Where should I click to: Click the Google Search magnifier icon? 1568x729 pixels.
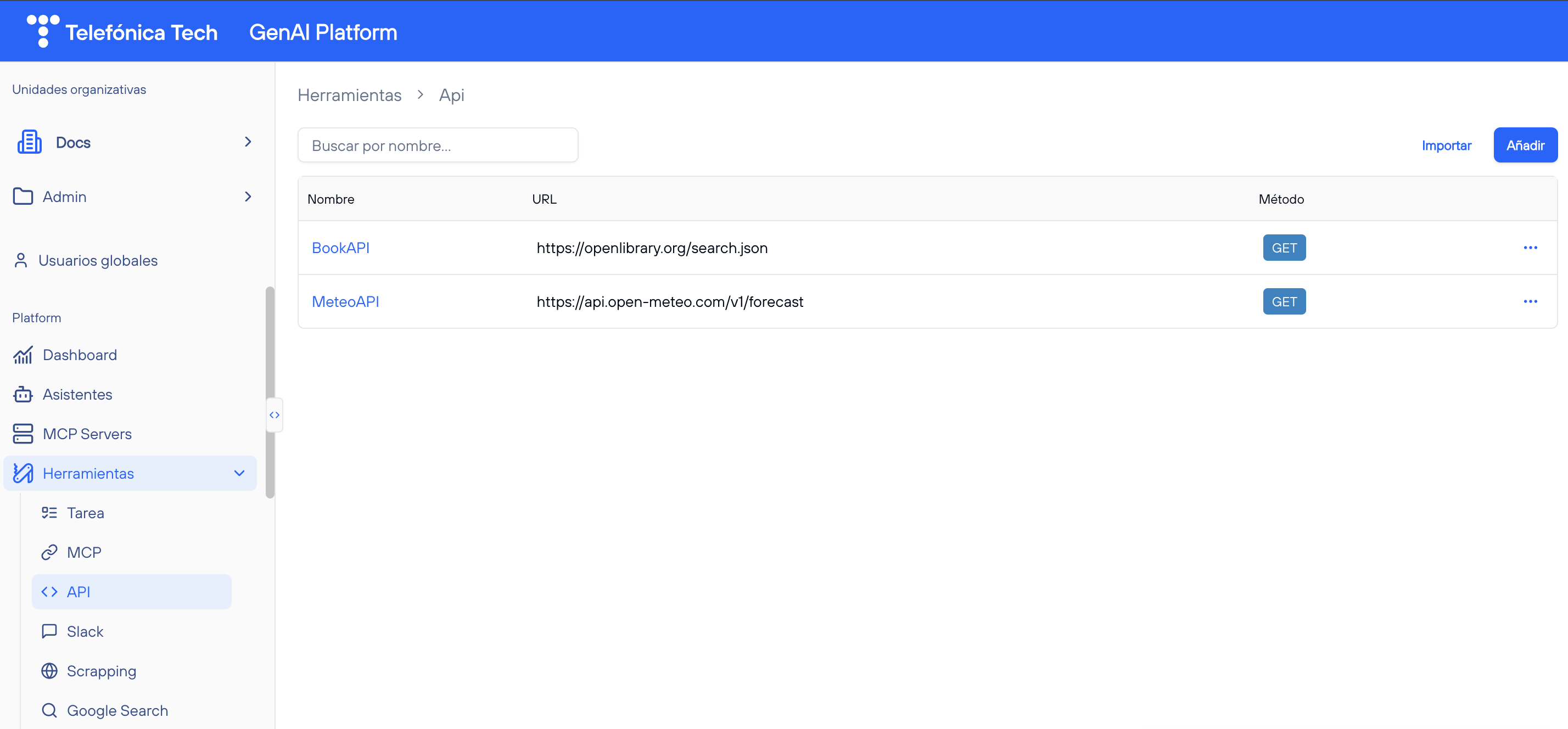pos(49,710)
